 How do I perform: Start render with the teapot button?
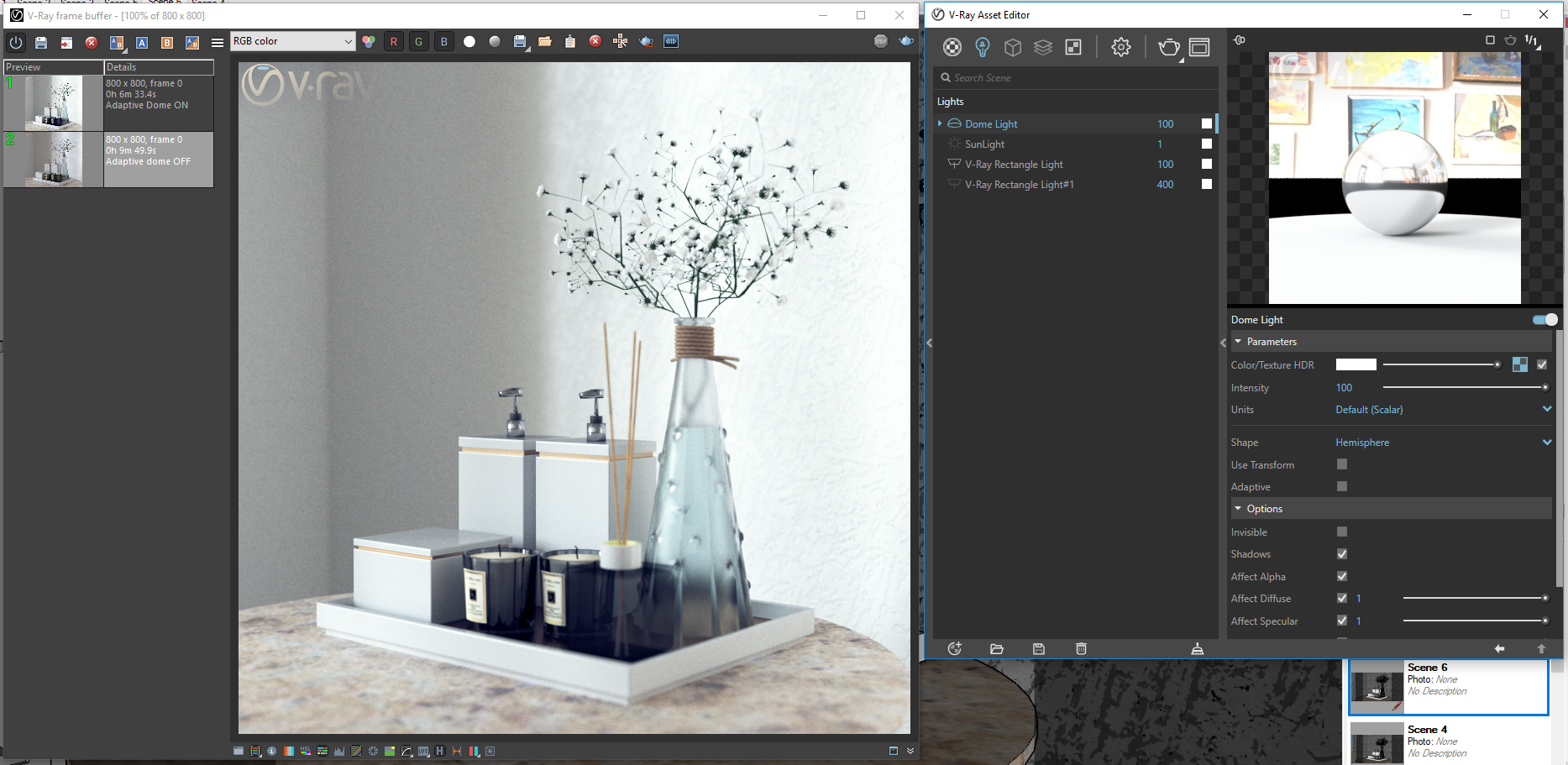1168,47
